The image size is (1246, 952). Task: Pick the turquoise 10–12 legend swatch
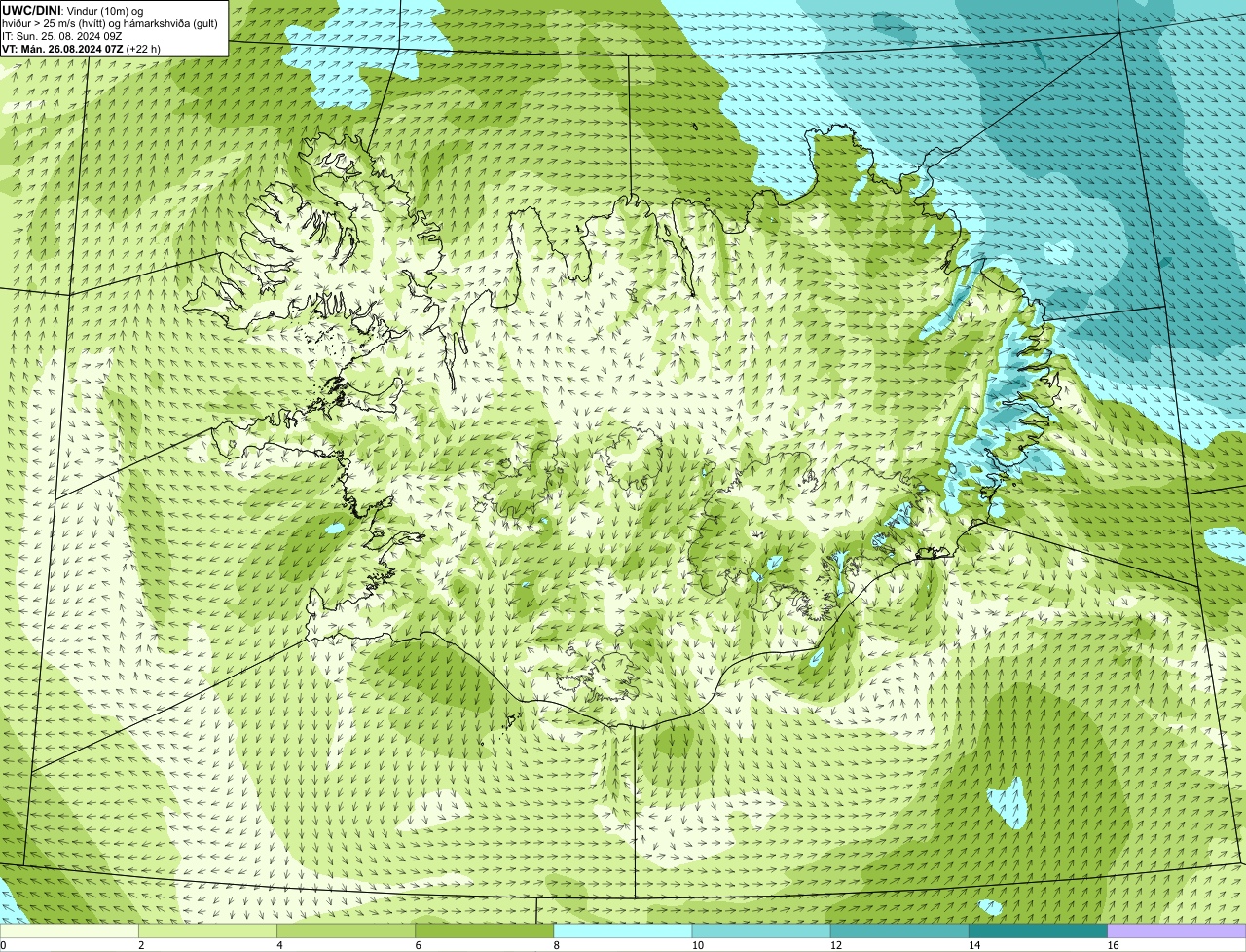click(761, 932)
